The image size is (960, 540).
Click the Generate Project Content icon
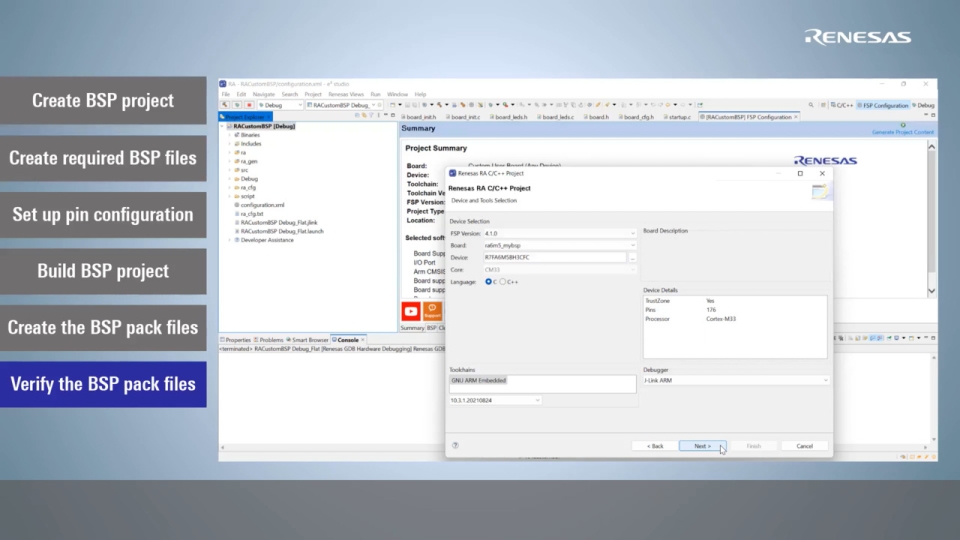pos(903,126)
